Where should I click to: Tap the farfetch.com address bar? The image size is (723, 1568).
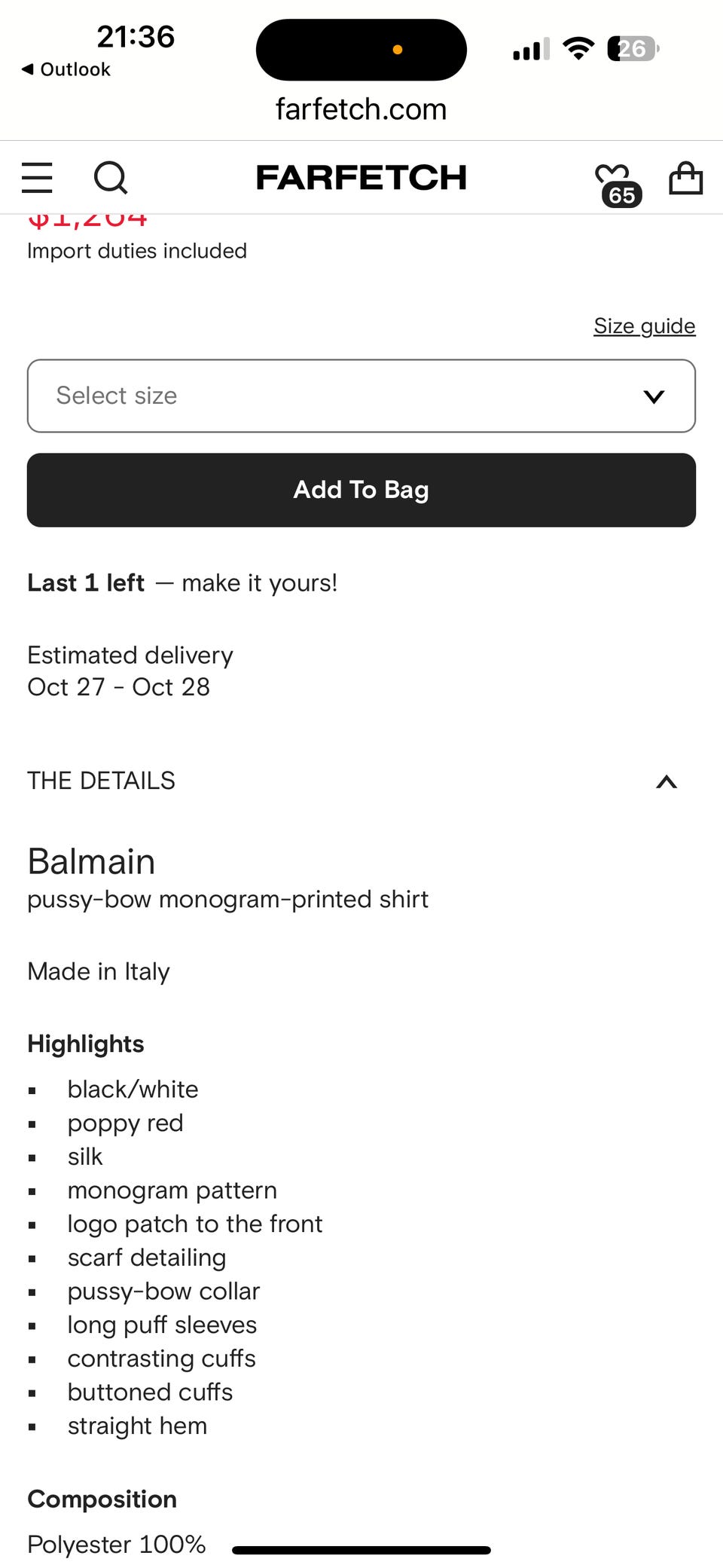pos(361,109)
